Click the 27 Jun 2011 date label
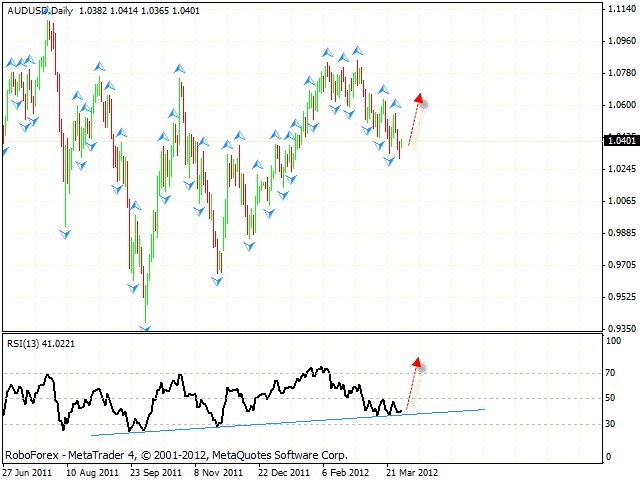 pyautogui.click(x=27, y=473)
